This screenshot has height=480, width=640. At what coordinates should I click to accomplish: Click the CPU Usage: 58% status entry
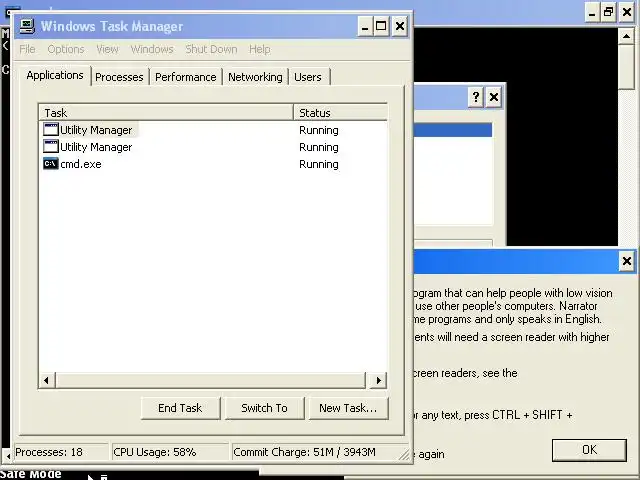coord(170,452)
